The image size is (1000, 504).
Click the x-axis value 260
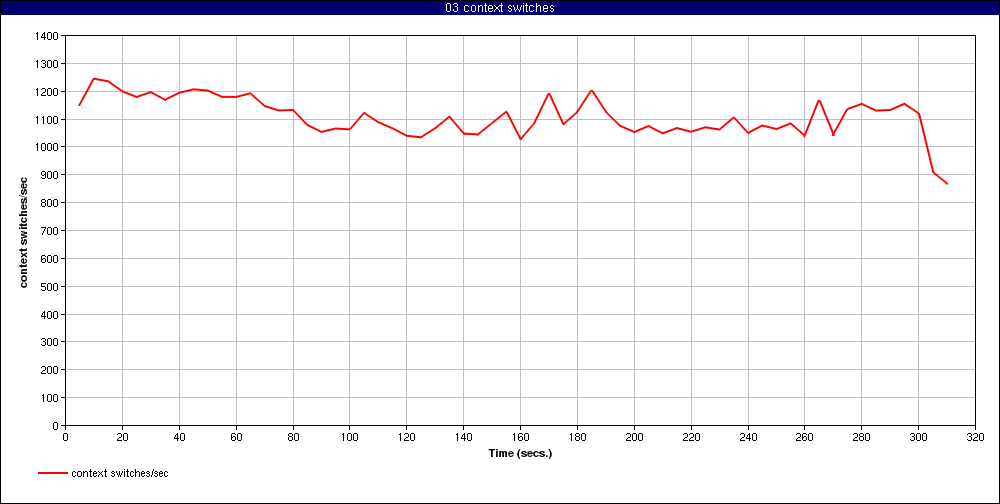[x=804, y=437]
